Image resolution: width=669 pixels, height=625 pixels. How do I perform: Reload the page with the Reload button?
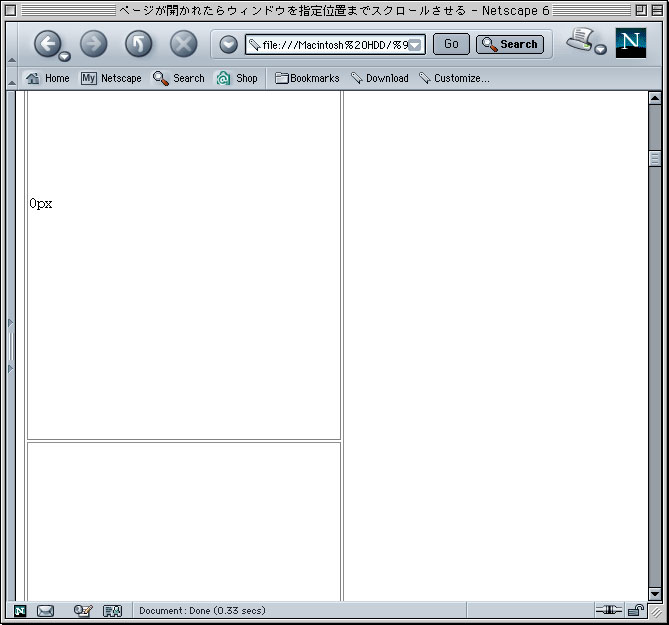point(139,44)
